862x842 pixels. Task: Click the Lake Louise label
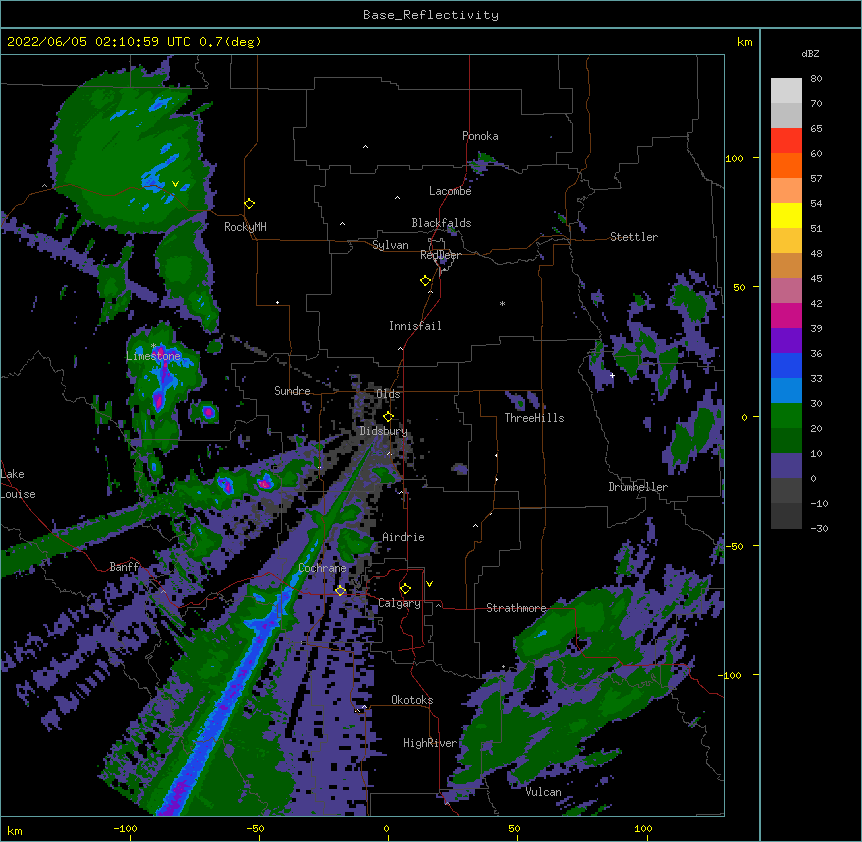(18, 484)
